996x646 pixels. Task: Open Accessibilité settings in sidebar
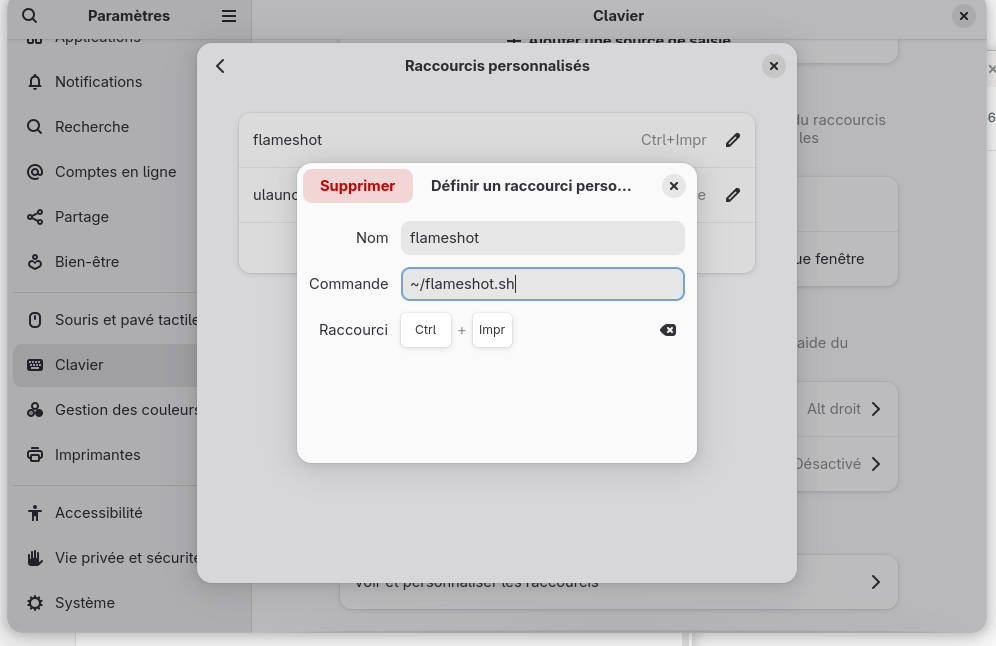98,513
